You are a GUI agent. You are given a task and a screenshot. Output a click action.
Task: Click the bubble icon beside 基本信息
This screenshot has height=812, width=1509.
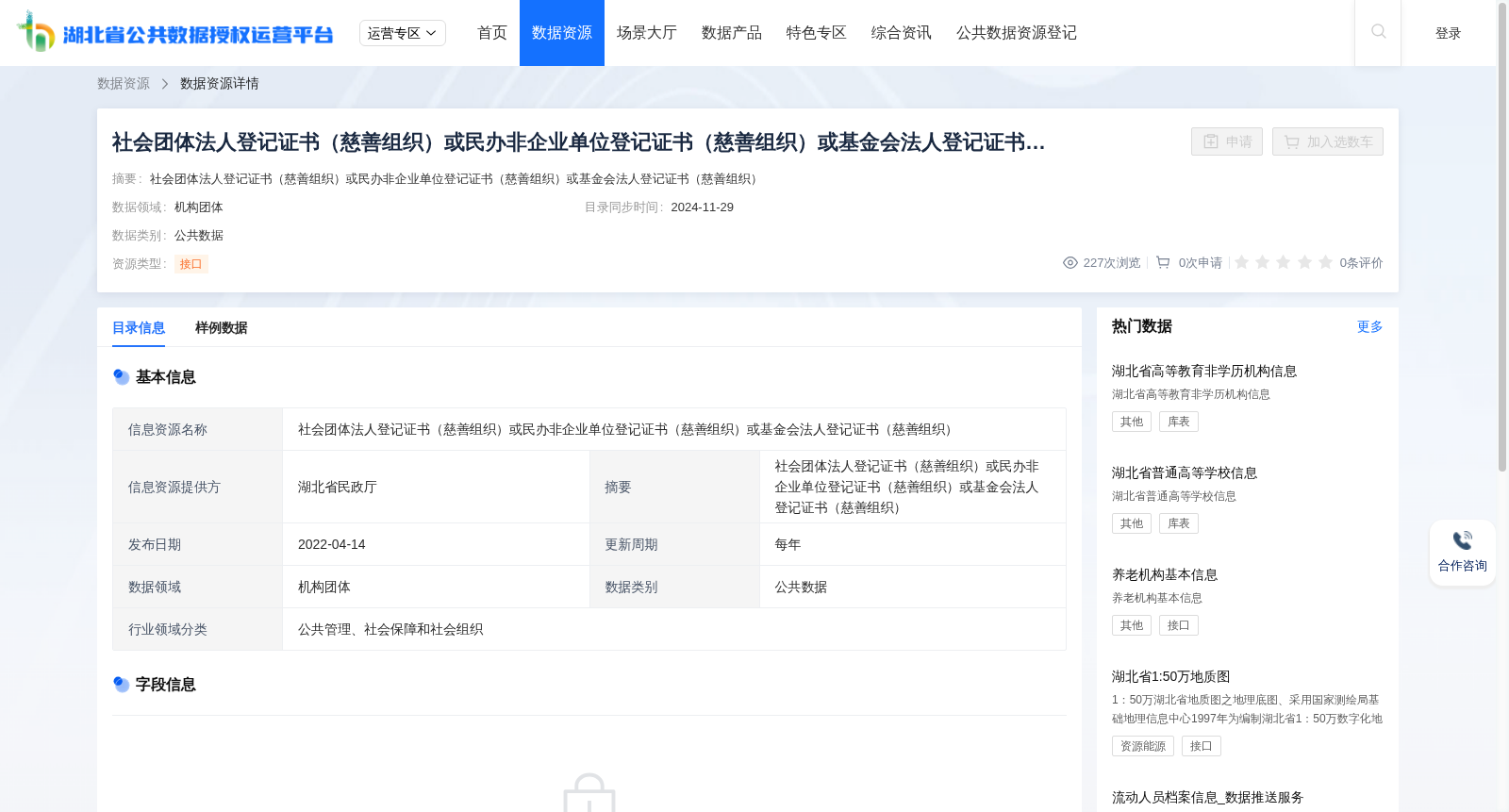click(121, 377)
